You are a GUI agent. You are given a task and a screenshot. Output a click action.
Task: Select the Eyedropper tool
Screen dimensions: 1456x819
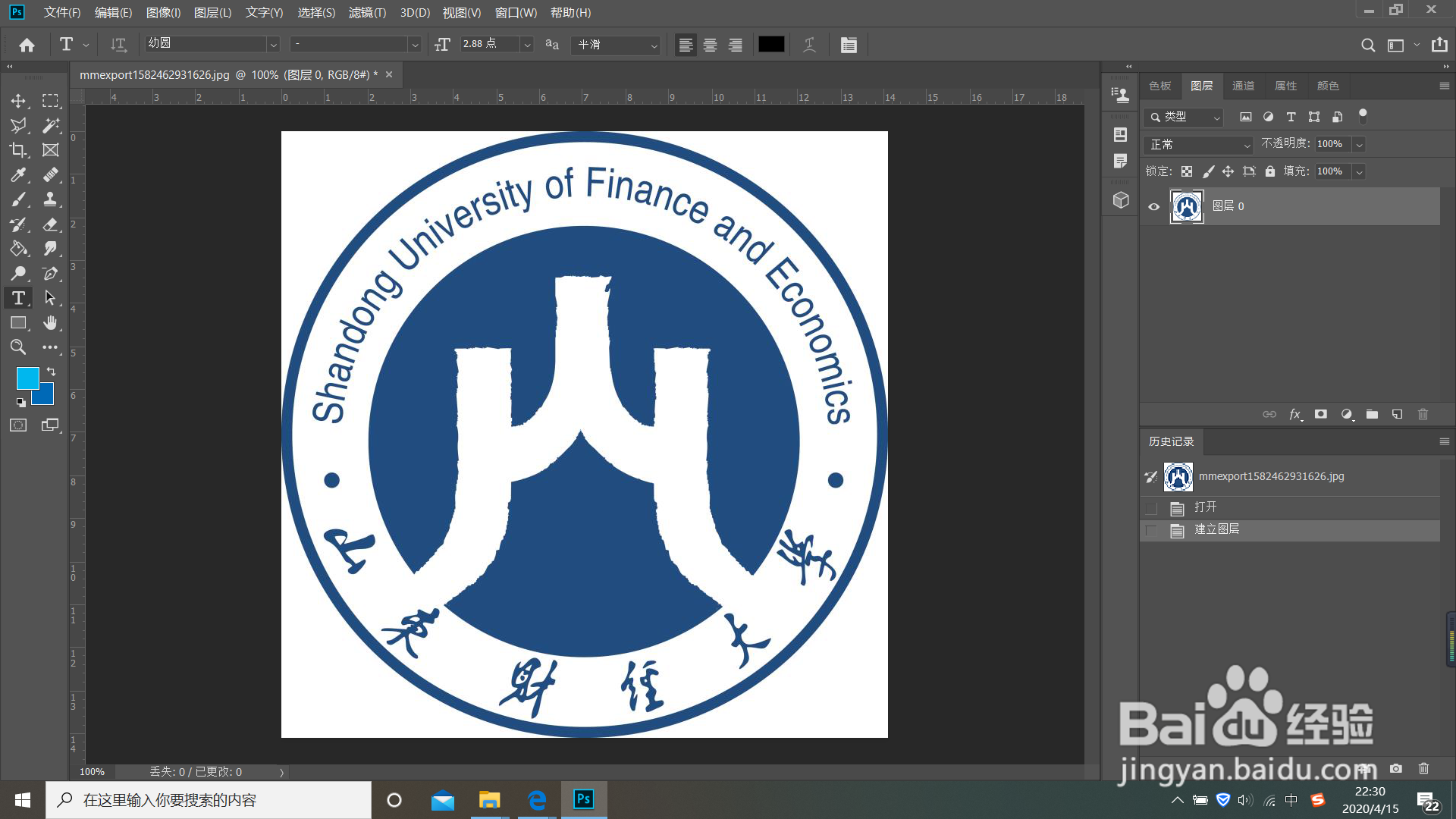point(18,175)
